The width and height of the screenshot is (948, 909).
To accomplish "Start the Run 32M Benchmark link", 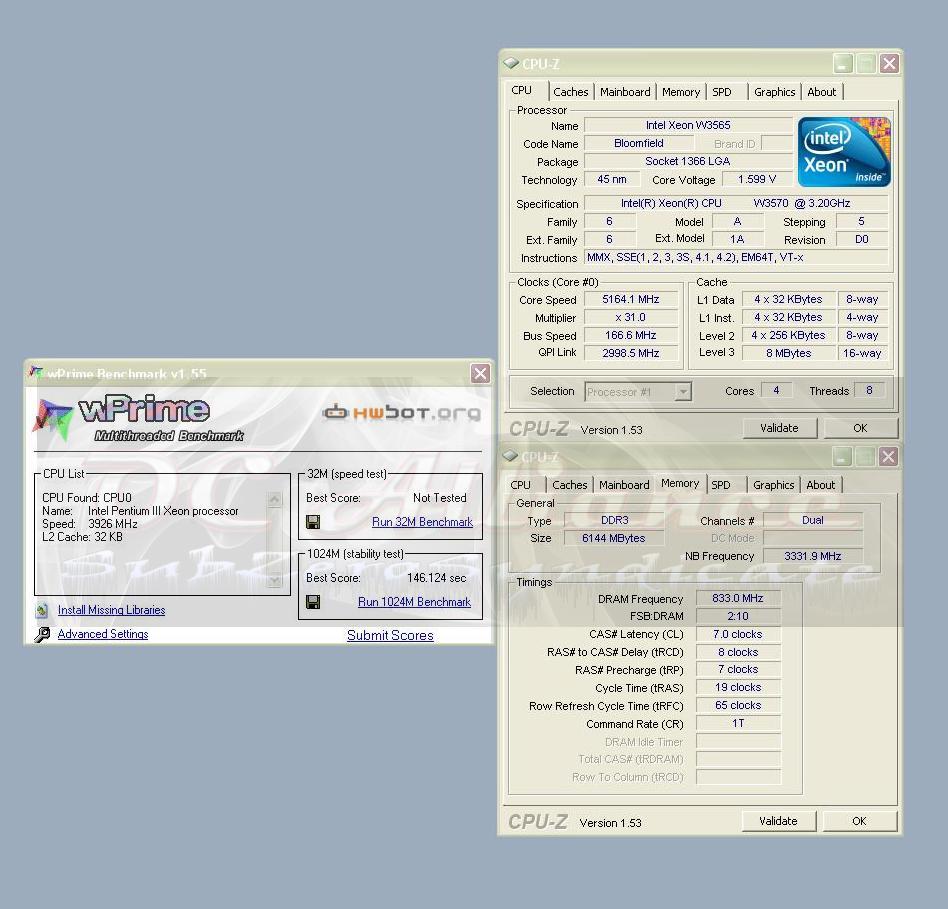I will (422, 522).
